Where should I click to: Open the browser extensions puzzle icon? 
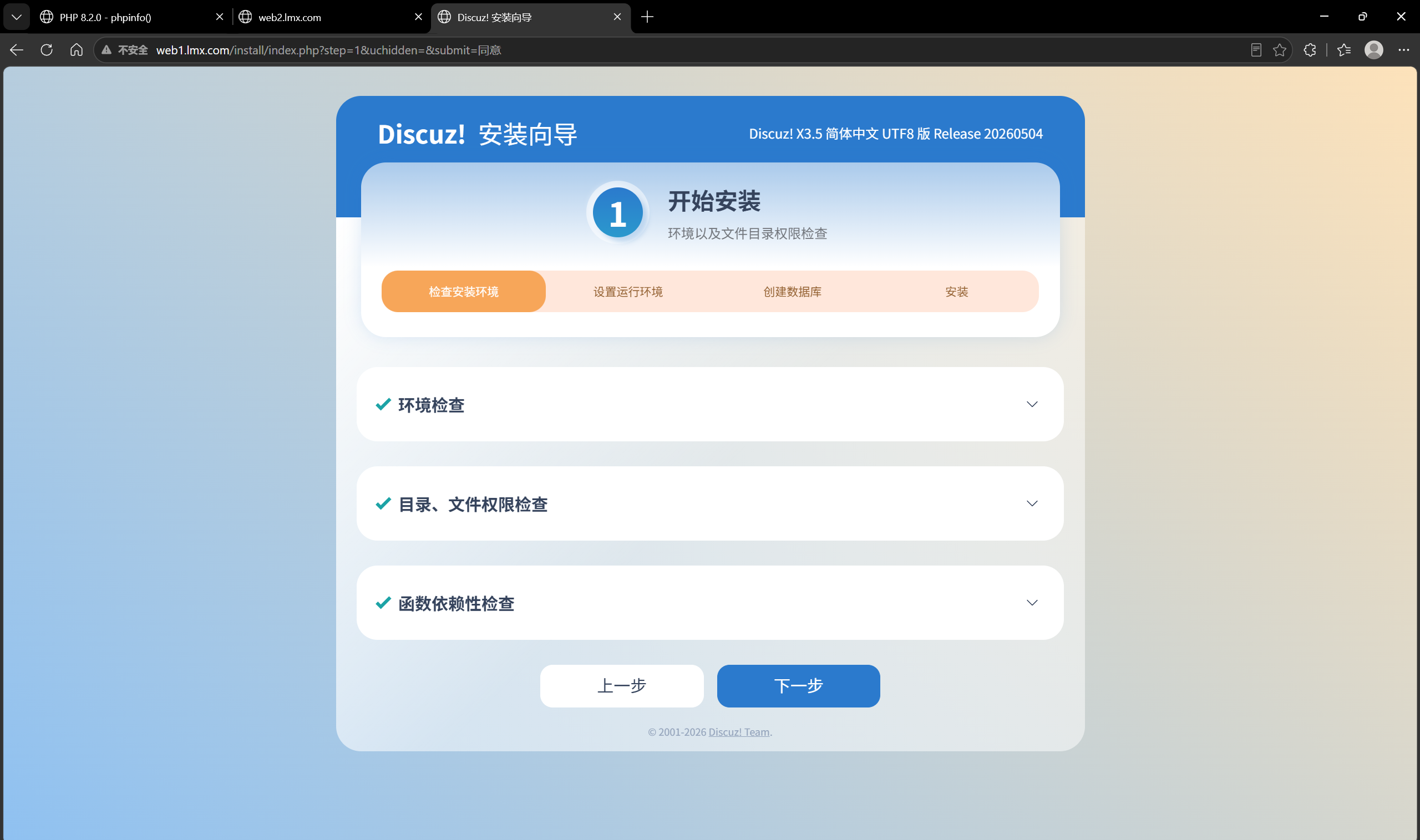[1310, 50]
